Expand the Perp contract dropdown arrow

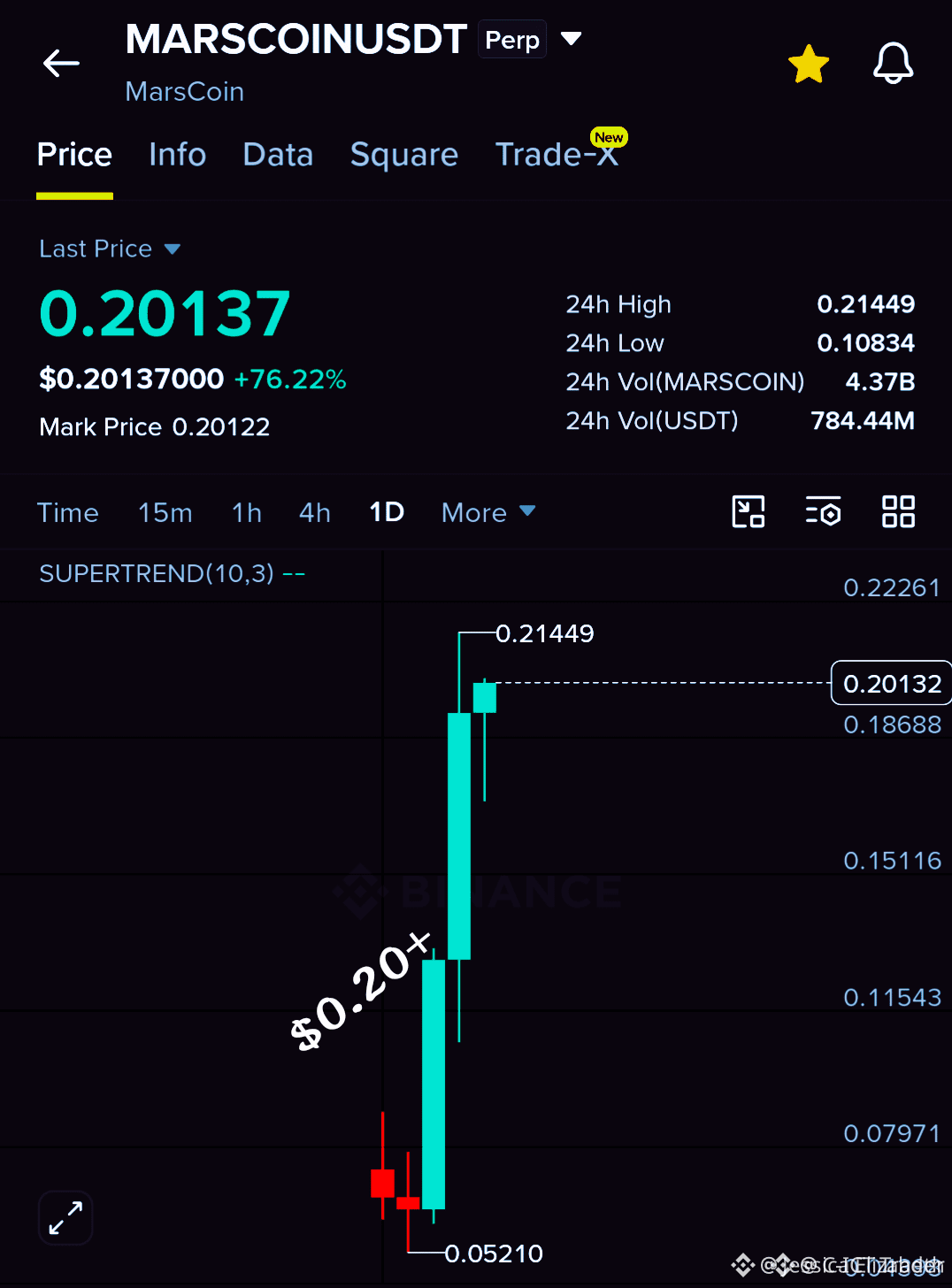point(572,39)
